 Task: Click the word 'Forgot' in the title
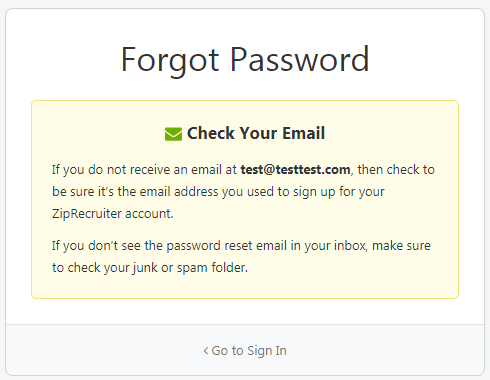pyautogui.click(x=170, y=61)
